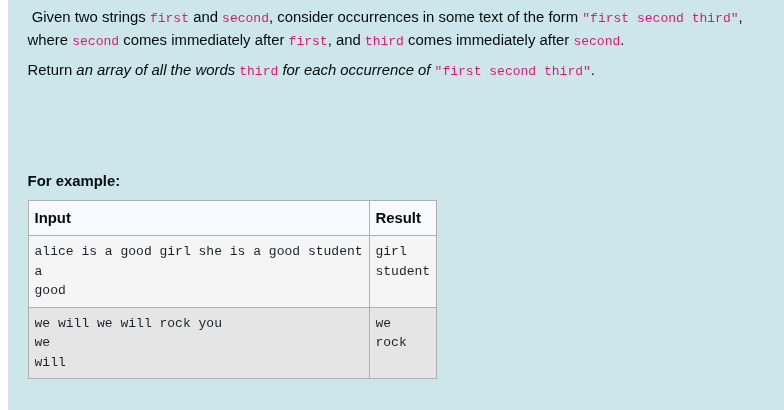This screenshot has width=784, height=410.
Task: Click the "rock" result in the second row
Action: tap(391, 343)
